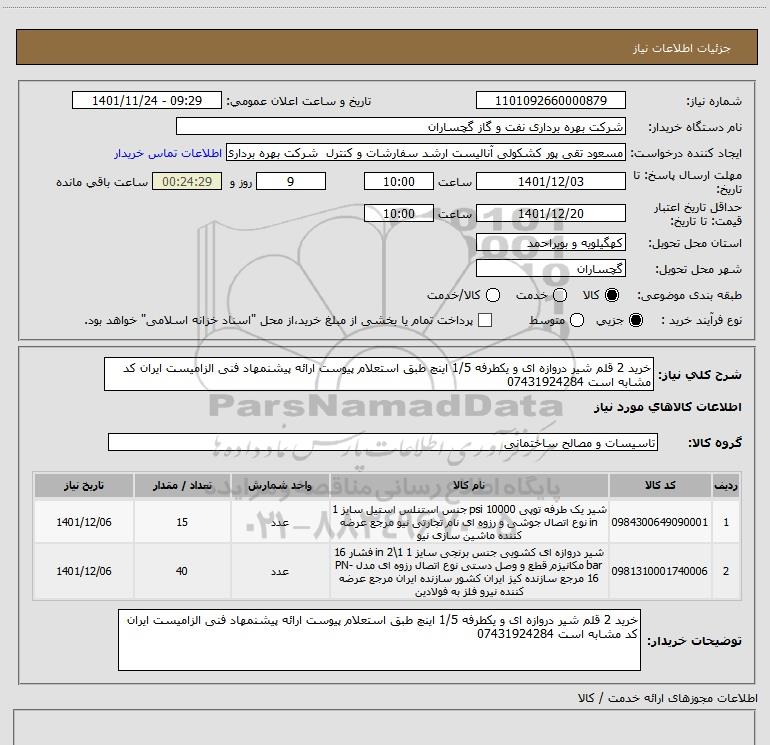Click item code 0981310001740006 cell

pos(660,571)
